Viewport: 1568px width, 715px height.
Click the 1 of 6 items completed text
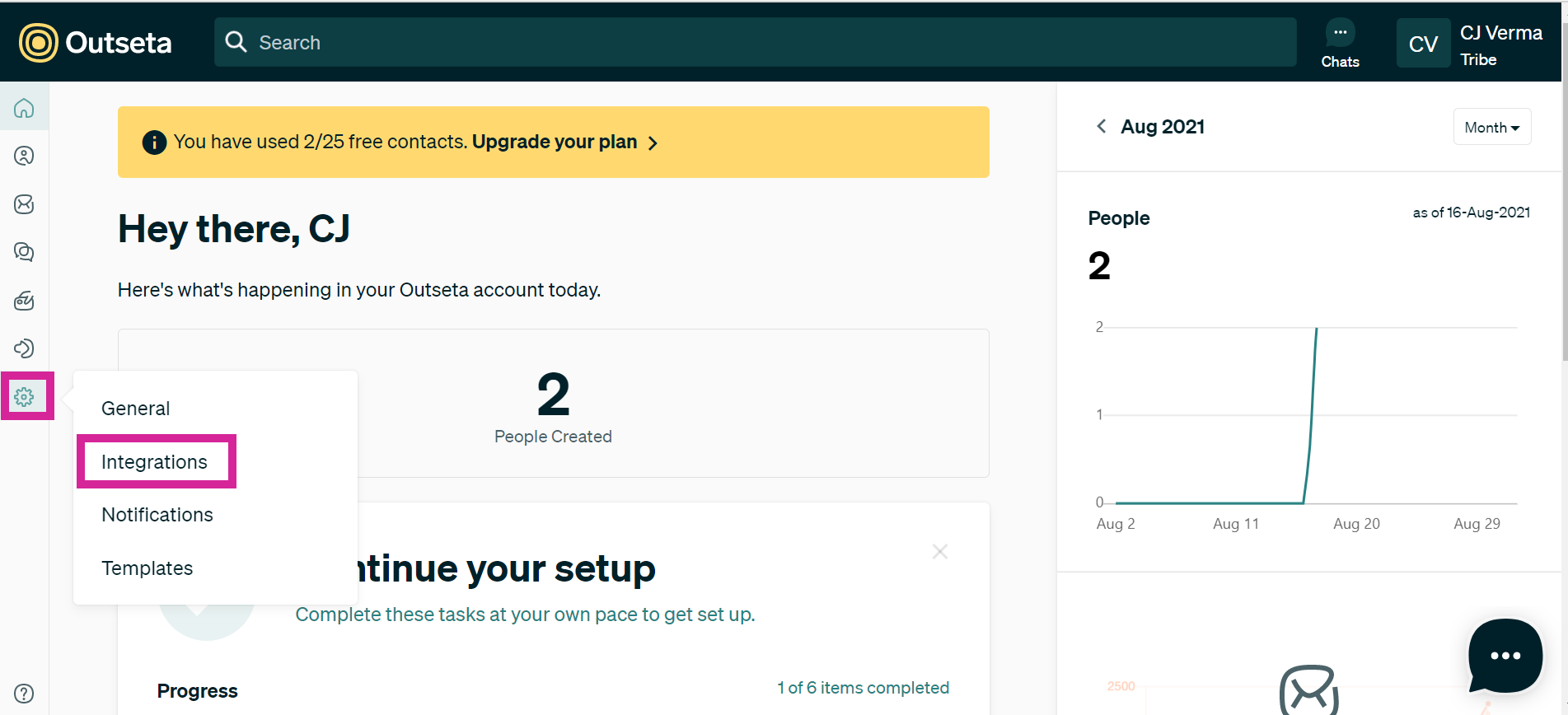pos(864,688)
